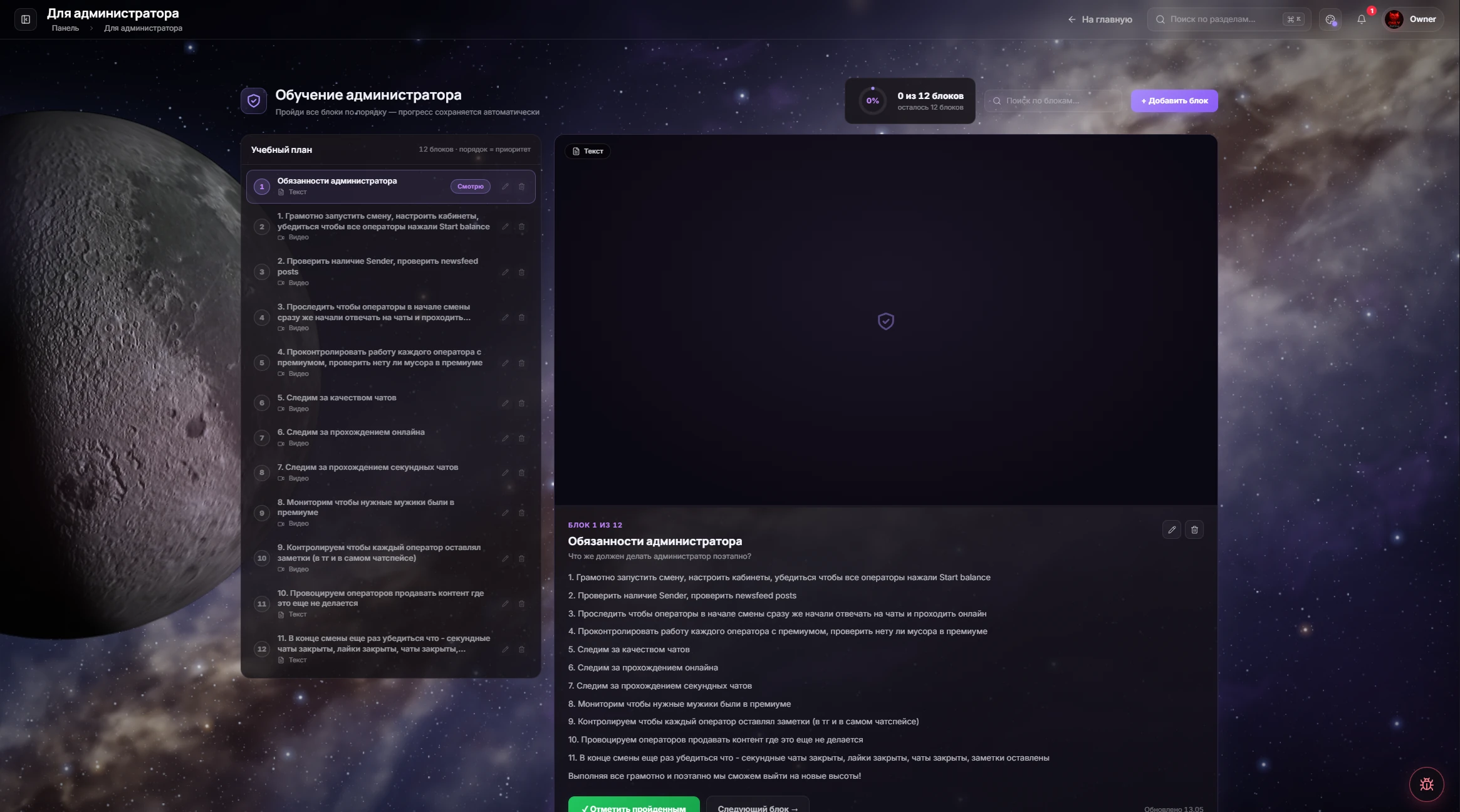Delete the '8. Мониторим чтобы нужные мужики' row
The image size is (1460, 812).
click(x=521, y=513)
